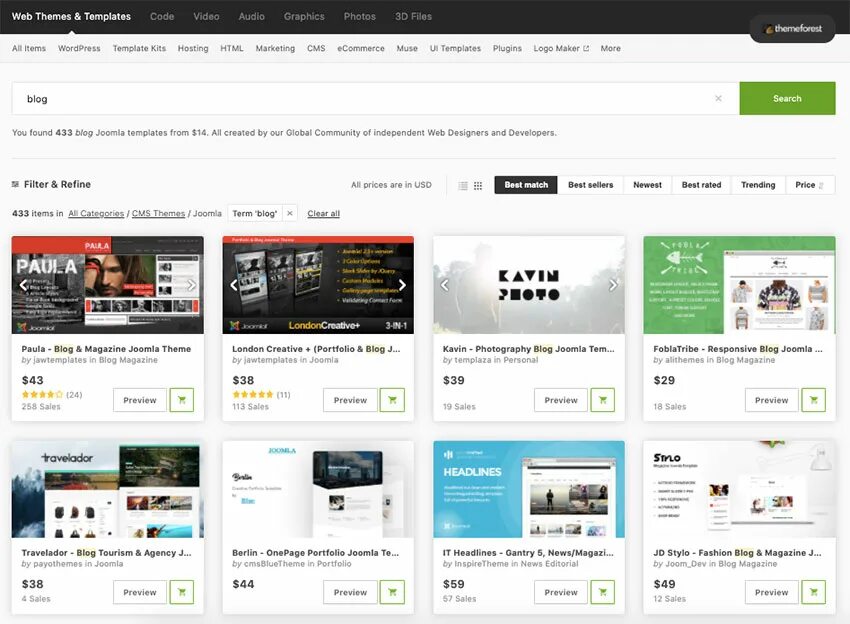Viewport: 850px width, 624px height.
Task: Sort results by Price
Action: [x=810, y=185]
